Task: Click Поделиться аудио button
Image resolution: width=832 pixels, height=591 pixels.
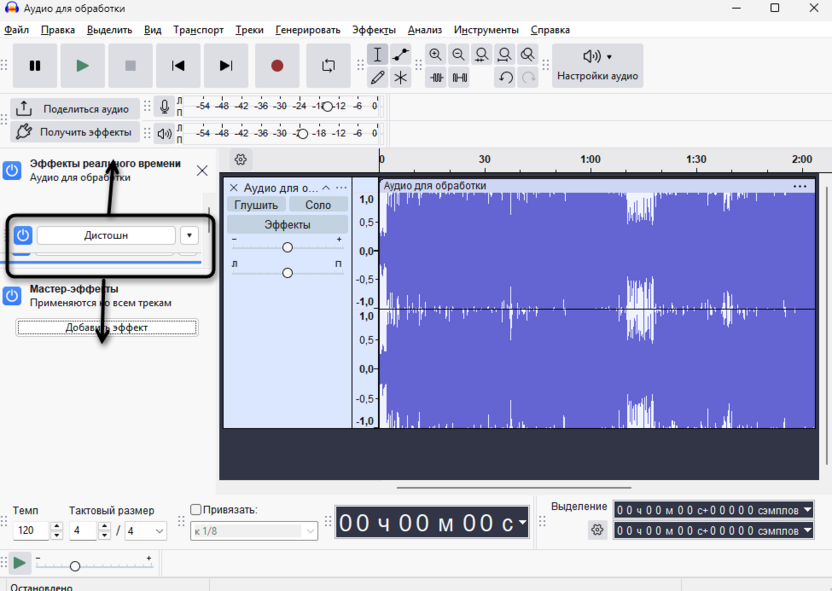Action: [75, 109]
